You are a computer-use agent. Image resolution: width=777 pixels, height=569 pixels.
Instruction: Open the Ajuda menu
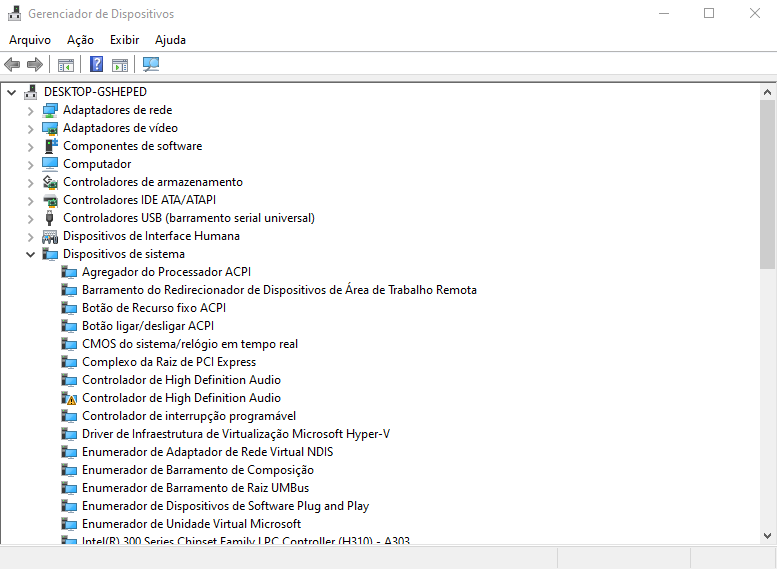click(170, 40)
